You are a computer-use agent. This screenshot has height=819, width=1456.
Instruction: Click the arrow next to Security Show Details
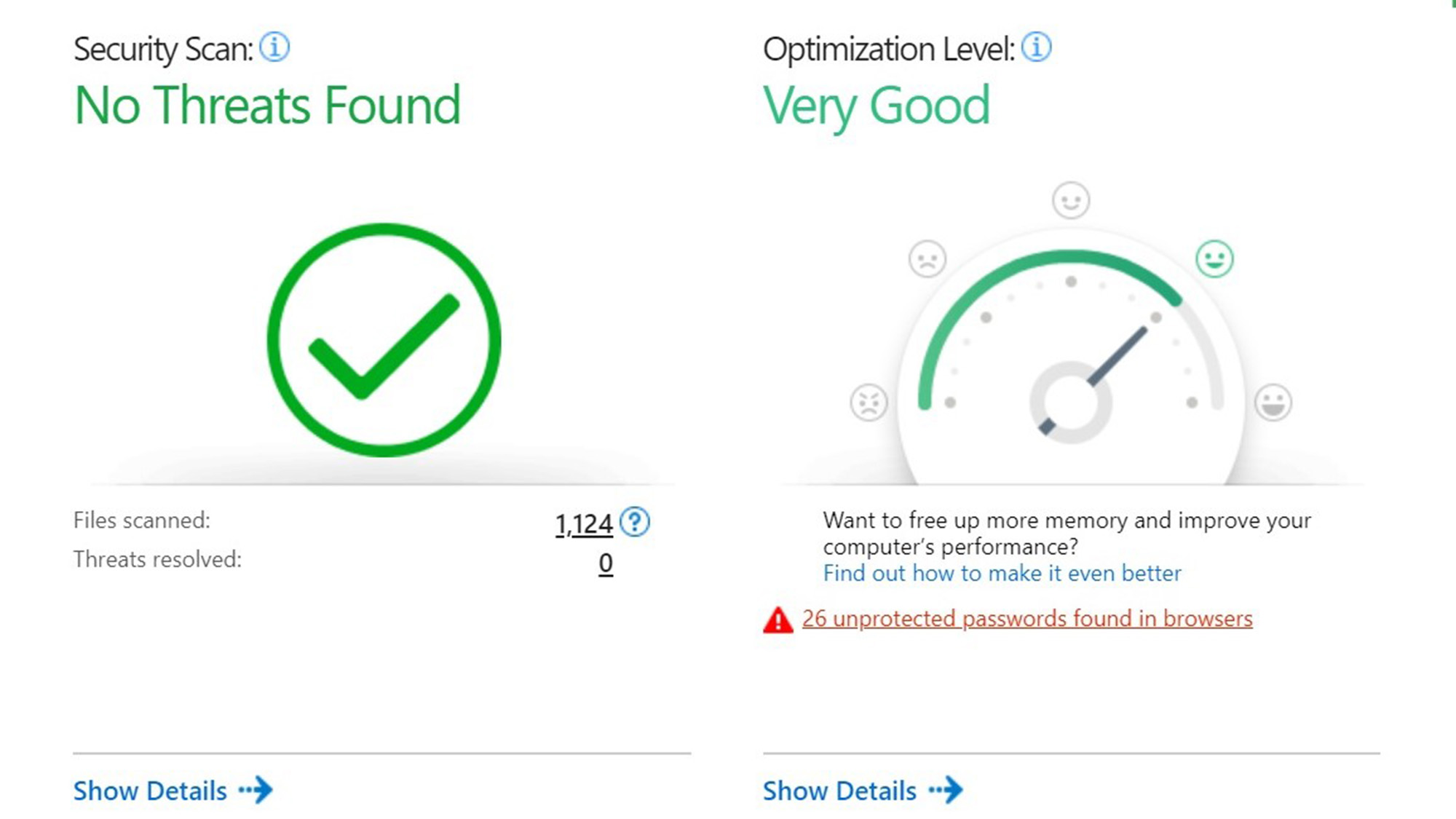[256, 790]
